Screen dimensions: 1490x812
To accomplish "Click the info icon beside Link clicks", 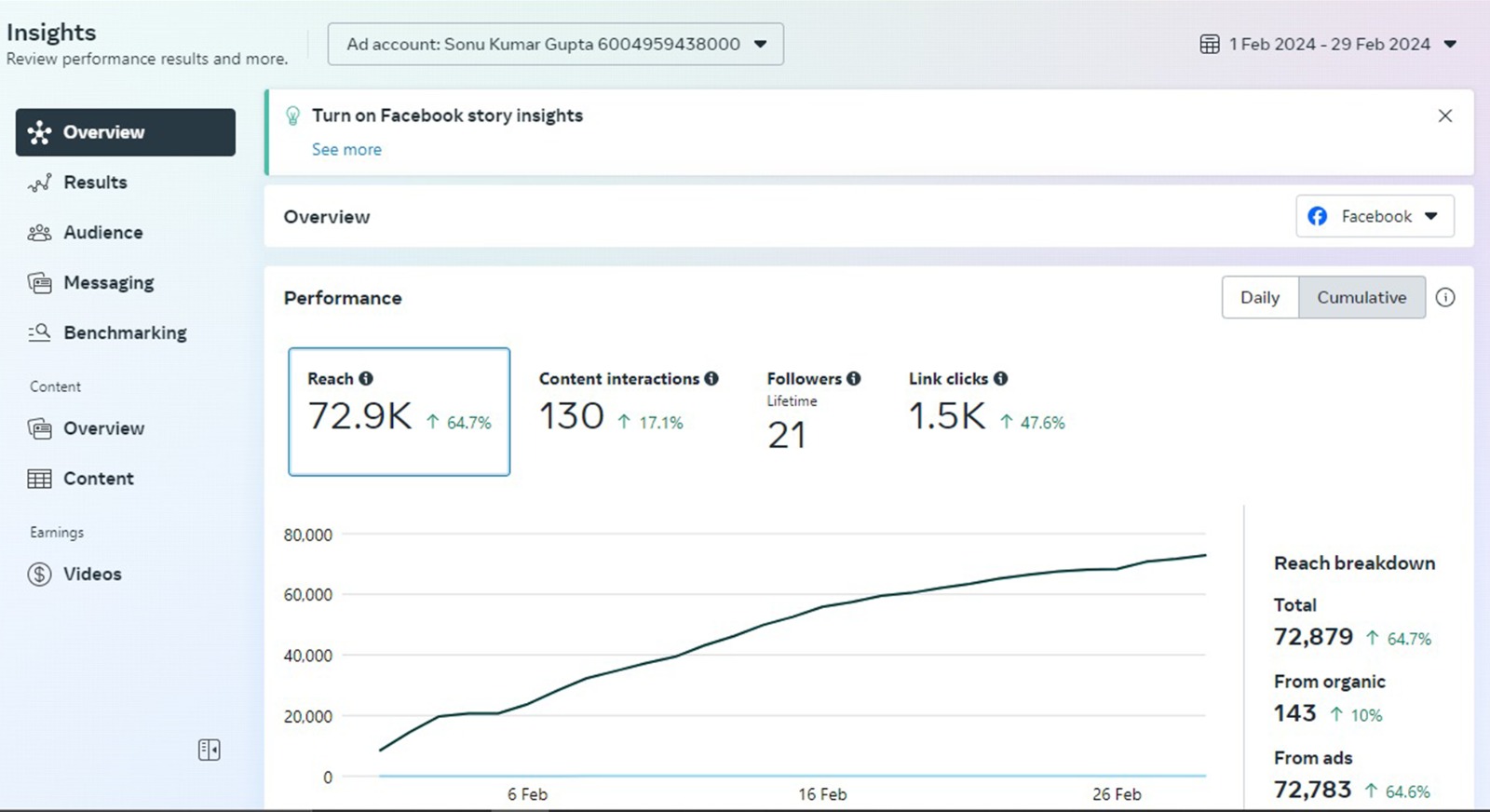I will tap(1000, 378).
